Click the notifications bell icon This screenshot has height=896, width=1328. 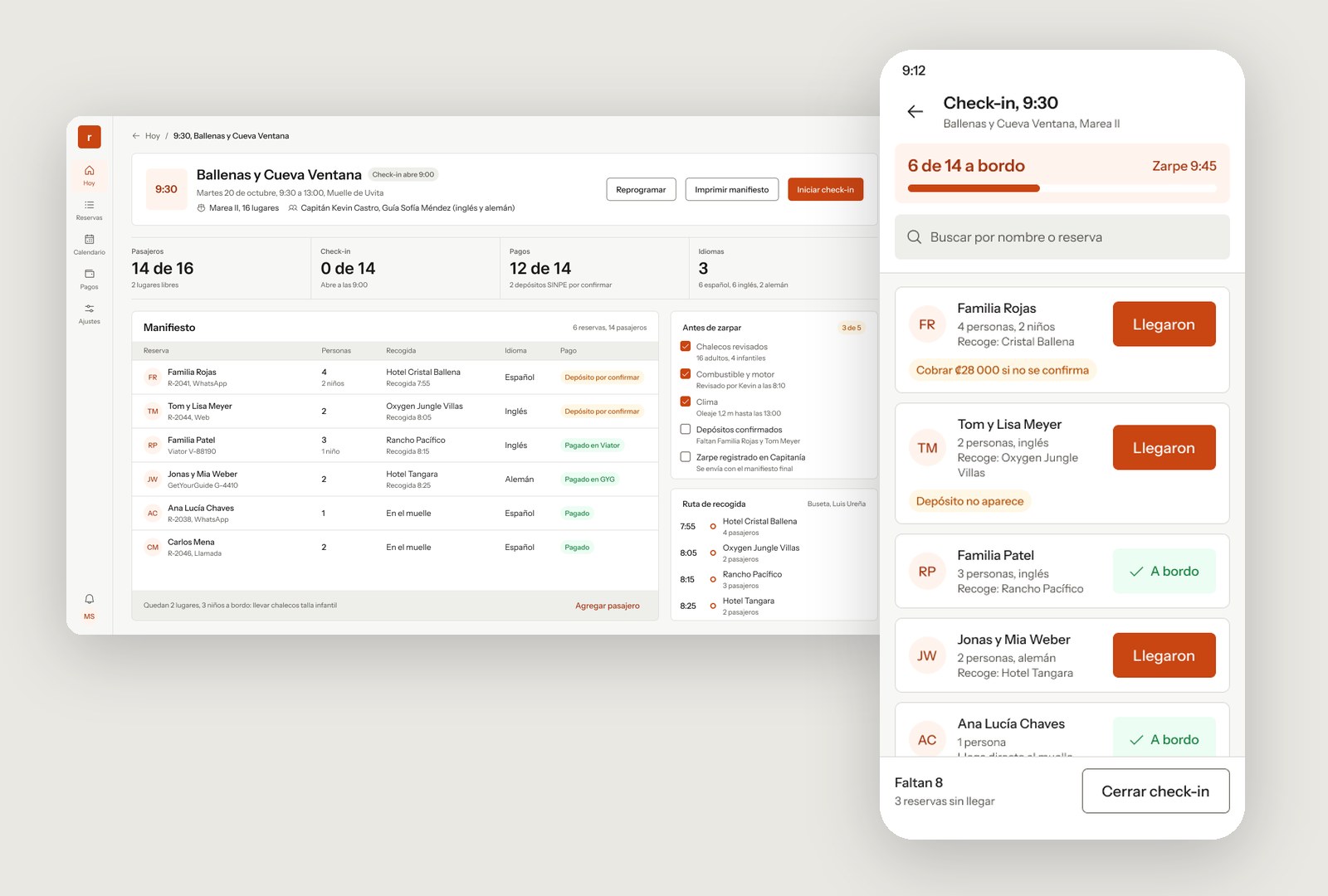[x=89, y=599]
